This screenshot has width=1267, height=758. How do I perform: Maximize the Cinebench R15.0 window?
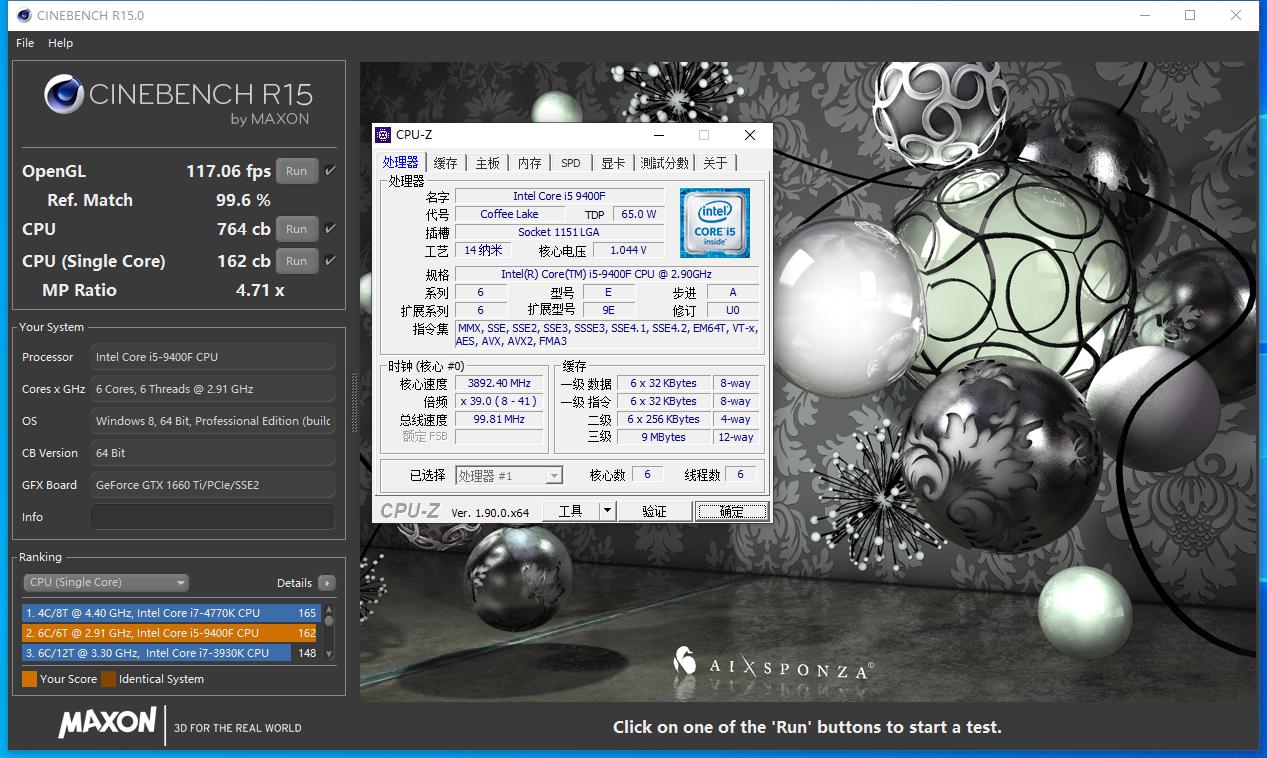tap(1190, 15)
